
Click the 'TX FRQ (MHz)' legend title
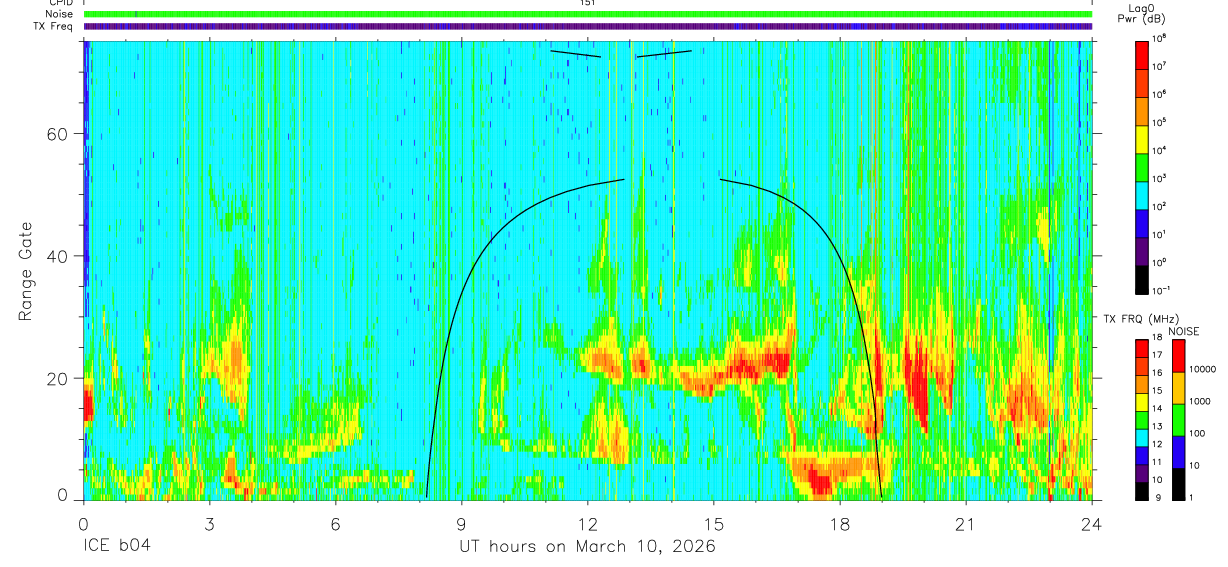click(1143, 318)
